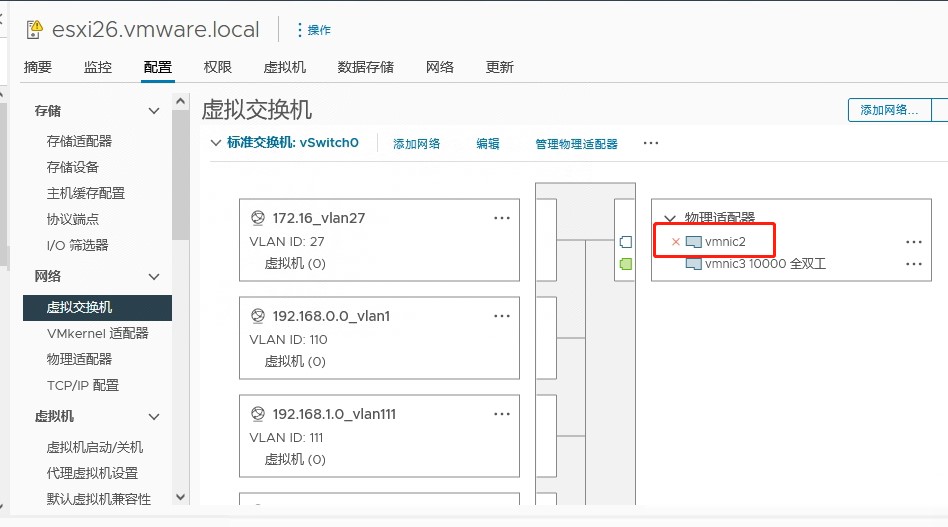Switch to the 监控 tab
Screen dimensions: 948x527
pyautogui.click(x=97, y=67)
